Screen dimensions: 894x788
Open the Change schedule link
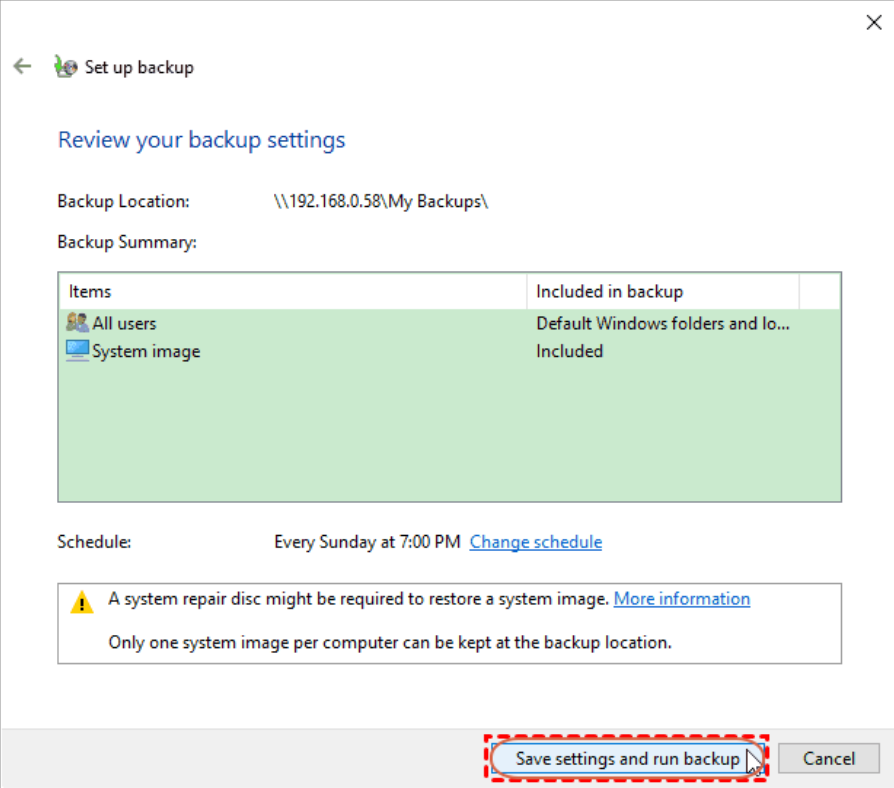click(x=535, y=541)
